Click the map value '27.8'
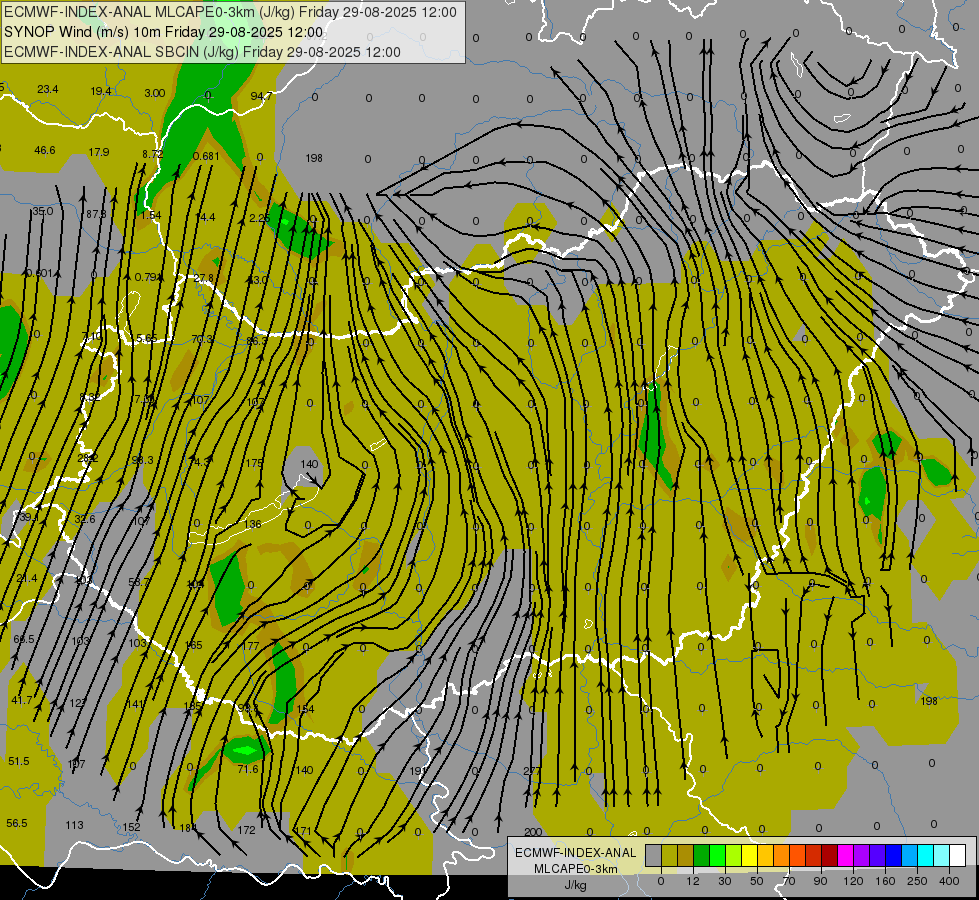This screenshot has width=979, height=900. [203, 278]
